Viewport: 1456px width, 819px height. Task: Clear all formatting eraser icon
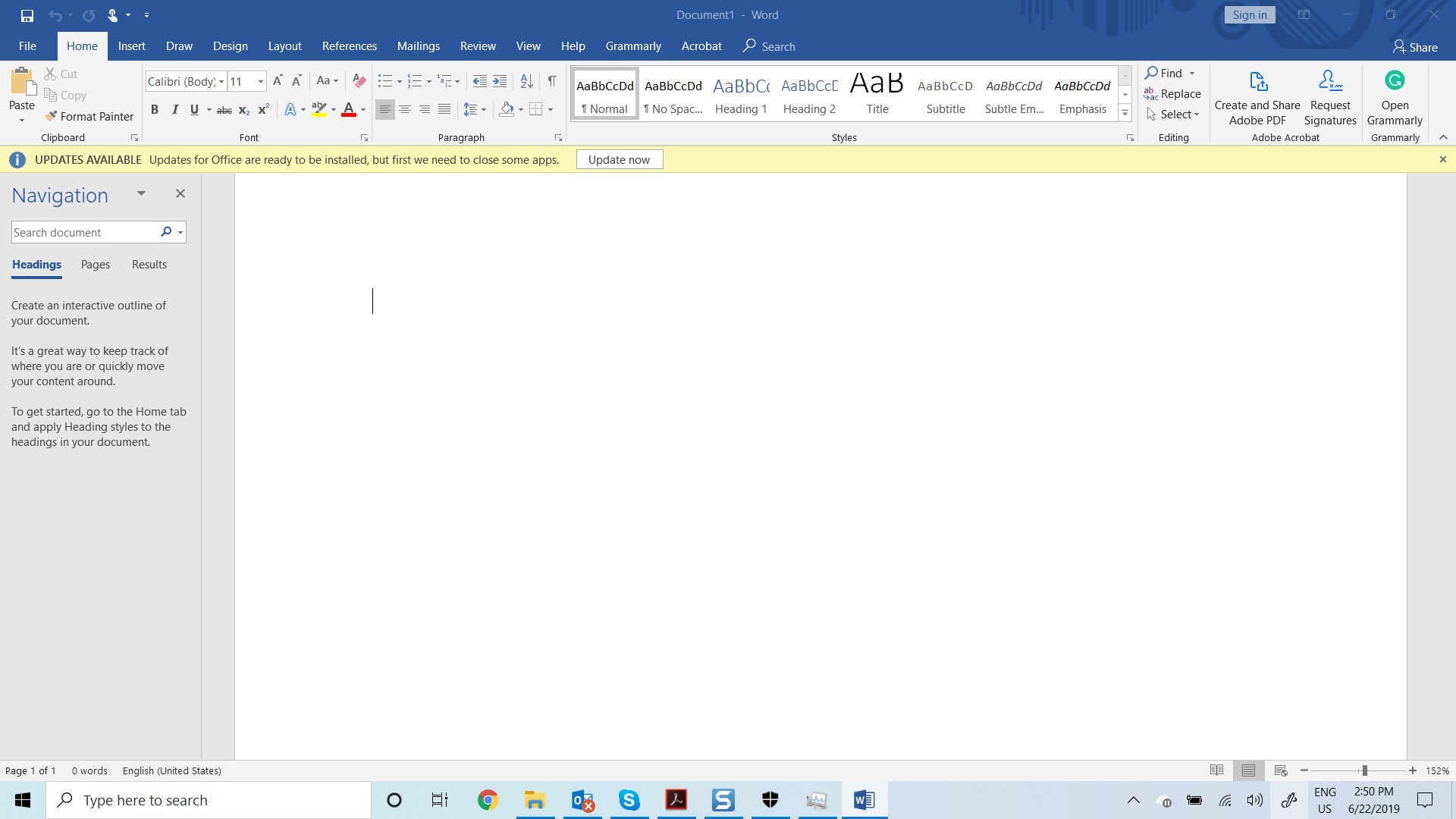coord(359,81)
